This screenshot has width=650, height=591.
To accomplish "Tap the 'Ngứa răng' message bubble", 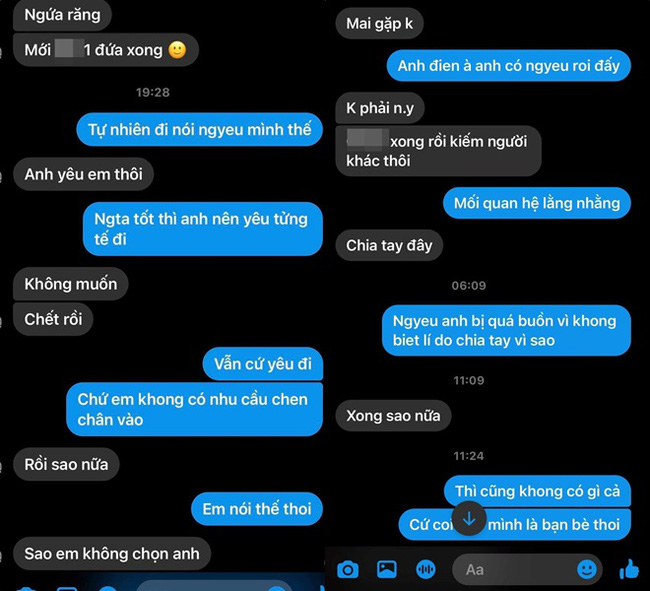I will point(62,15).
